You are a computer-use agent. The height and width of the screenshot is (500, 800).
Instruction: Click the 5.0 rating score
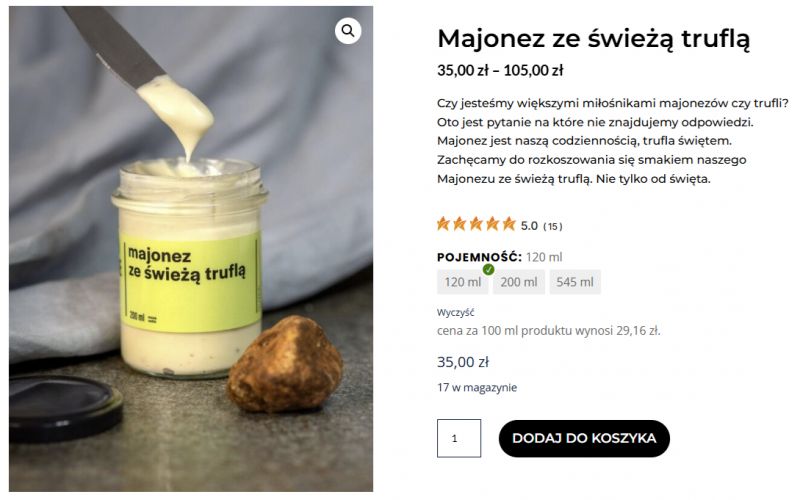[529, 226]
